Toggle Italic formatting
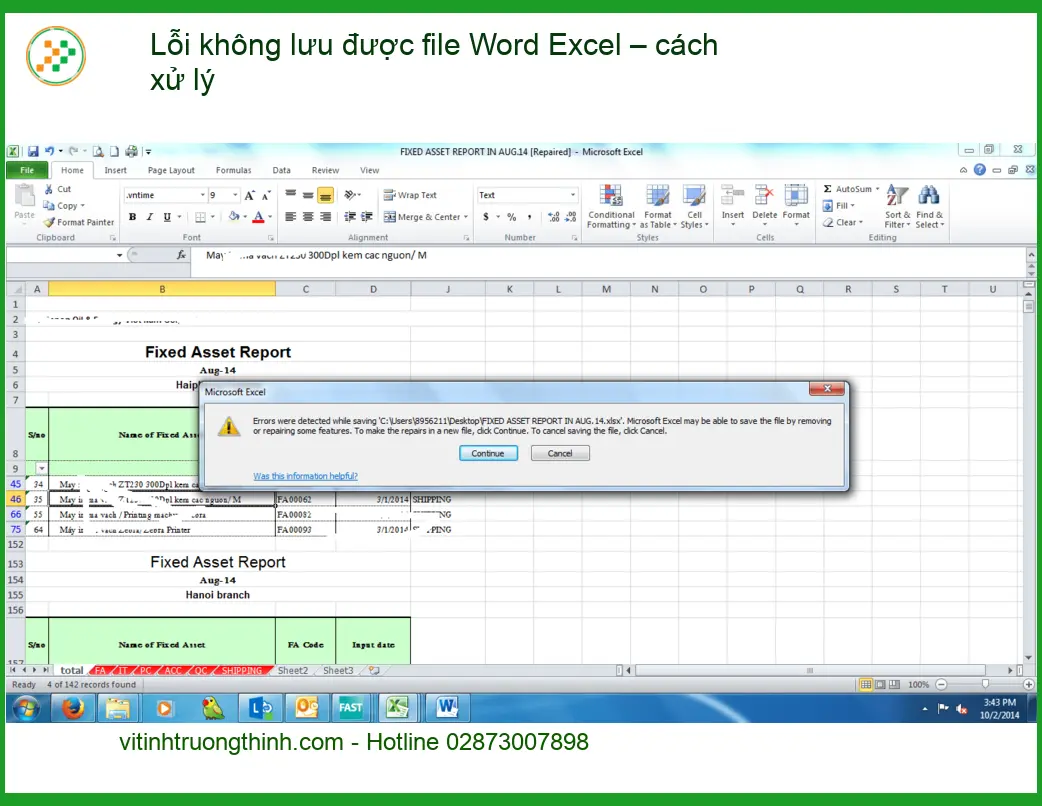 point(150,217)
